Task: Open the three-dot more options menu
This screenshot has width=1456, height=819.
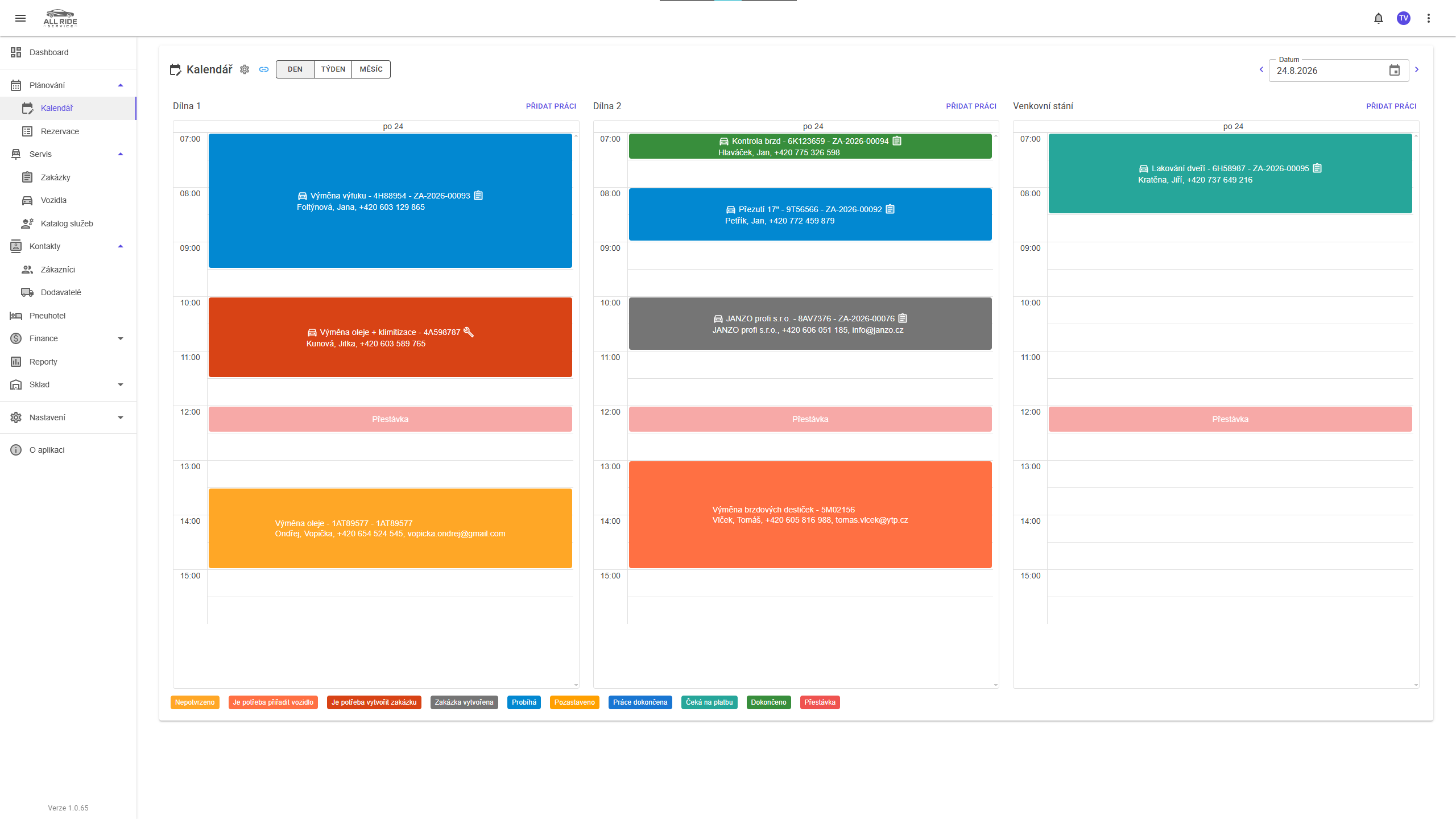Action: point(1428,18)
